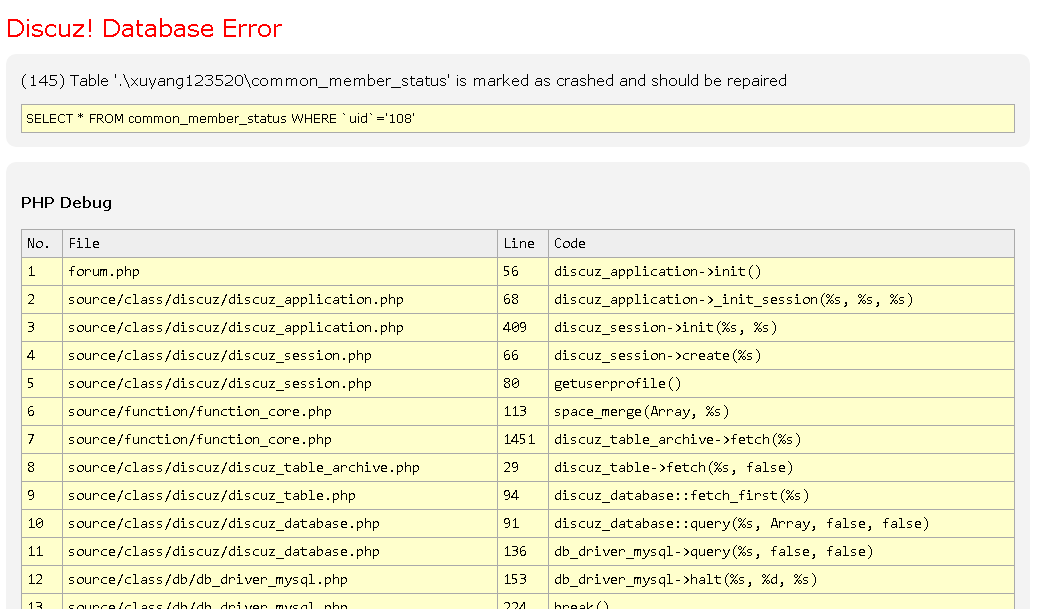The height and width of the screenshot is (609, 1049).
Task: Click line number 56 cell
Action: click(x=522, y=272)
